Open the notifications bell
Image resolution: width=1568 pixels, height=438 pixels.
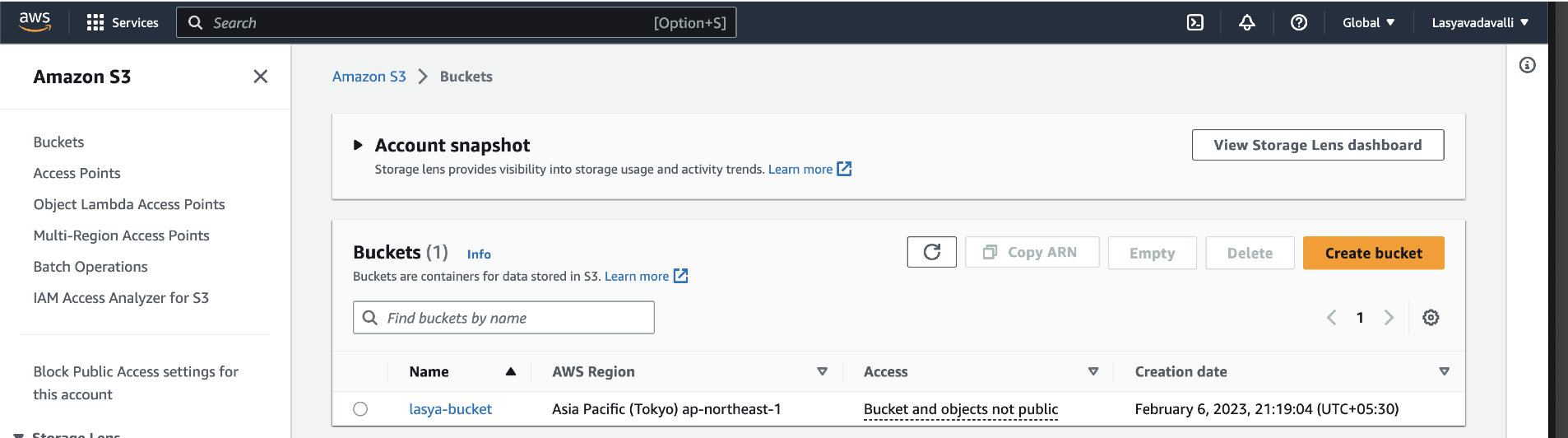click(x=1247, y=22)
